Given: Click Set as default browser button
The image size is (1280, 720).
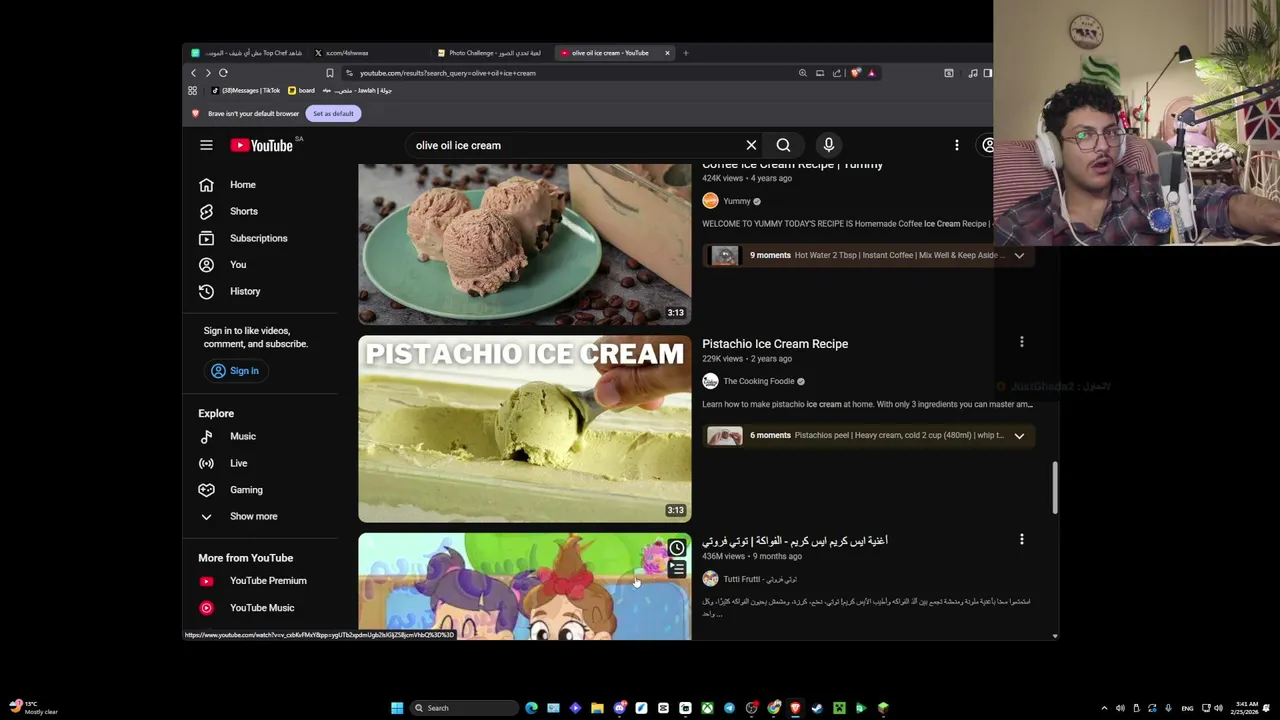Looking at the screenshot, I should [x=333, y=113].
